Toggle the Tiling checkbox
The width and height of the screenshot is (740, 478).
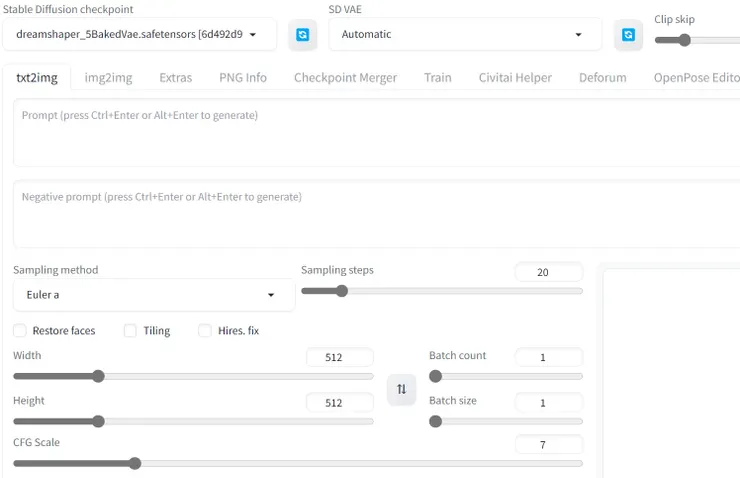(x=130, y=331)
